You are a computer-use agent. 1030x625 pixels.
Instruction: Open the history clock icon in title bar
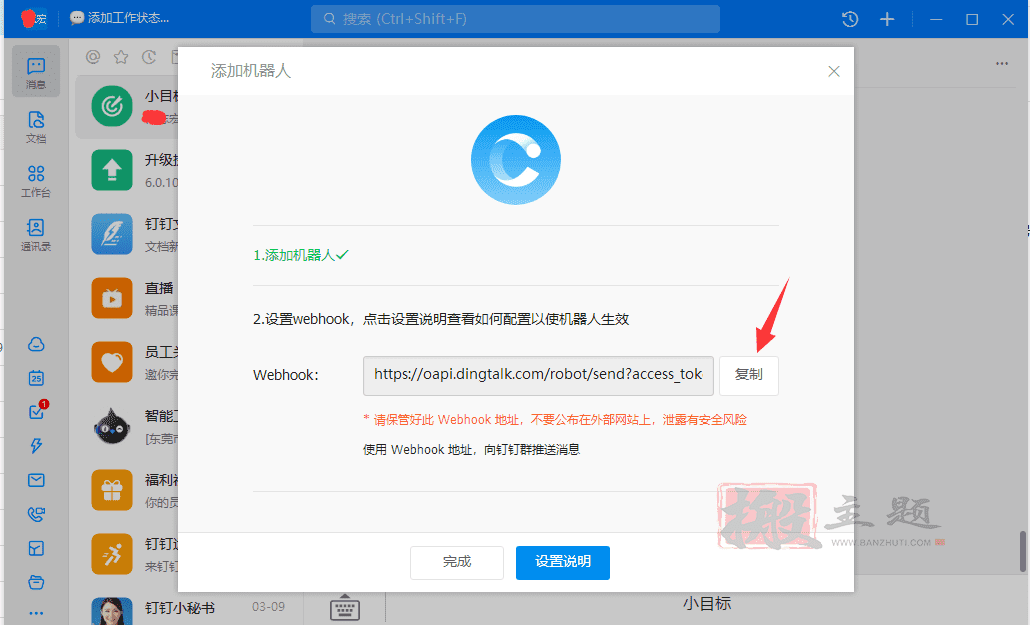click(x=850, y=19)
